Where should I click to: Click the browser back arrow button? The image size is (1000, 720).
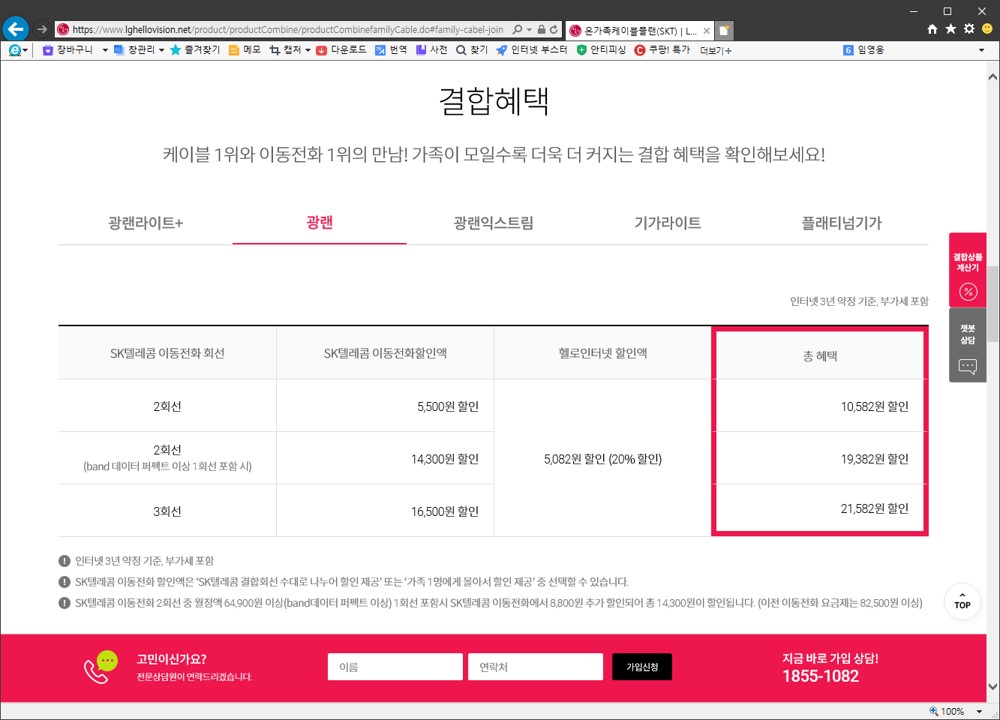click(x=16, y=29)
